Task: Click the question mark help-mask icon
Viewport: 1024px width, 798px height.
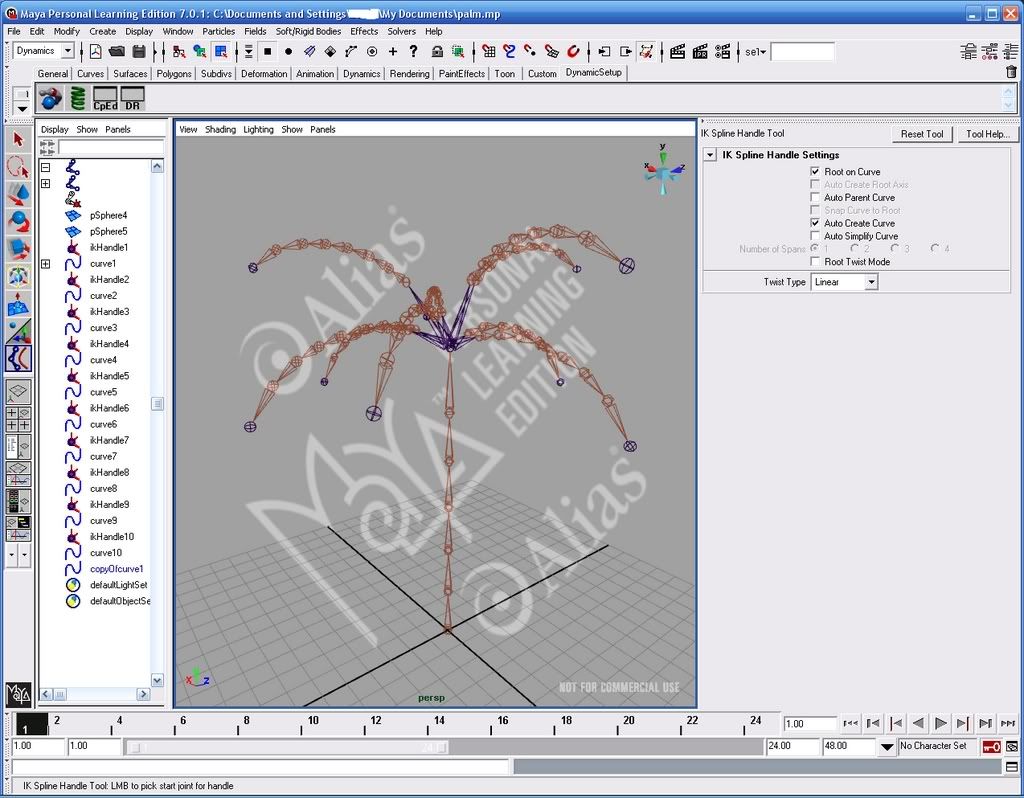Action: pos(413,52)
